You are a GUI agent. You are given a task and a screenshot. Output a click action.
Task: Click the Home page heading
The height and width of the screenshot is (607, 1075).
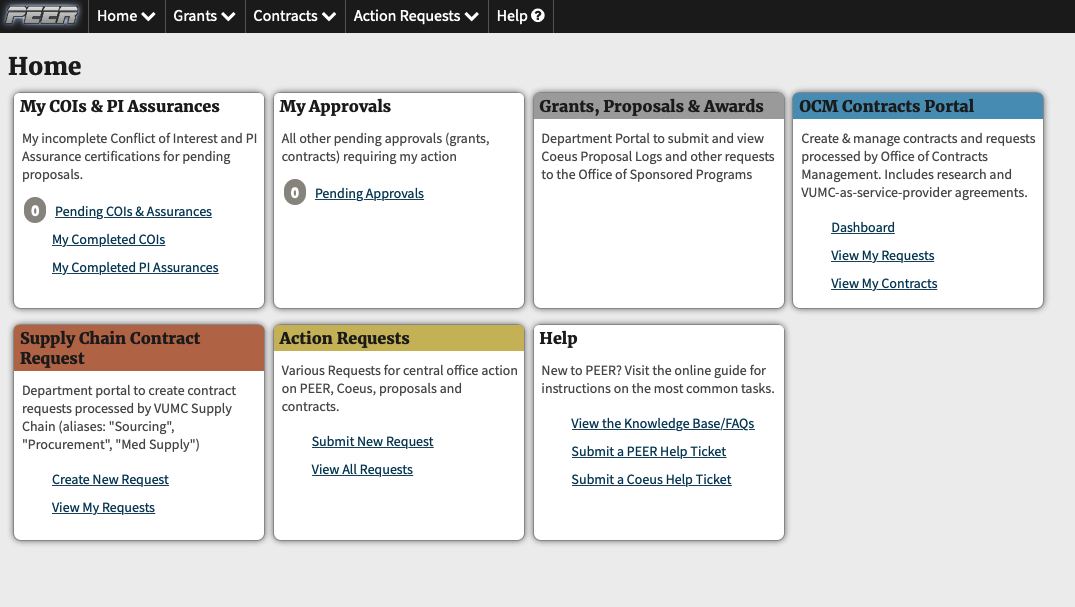45,67
